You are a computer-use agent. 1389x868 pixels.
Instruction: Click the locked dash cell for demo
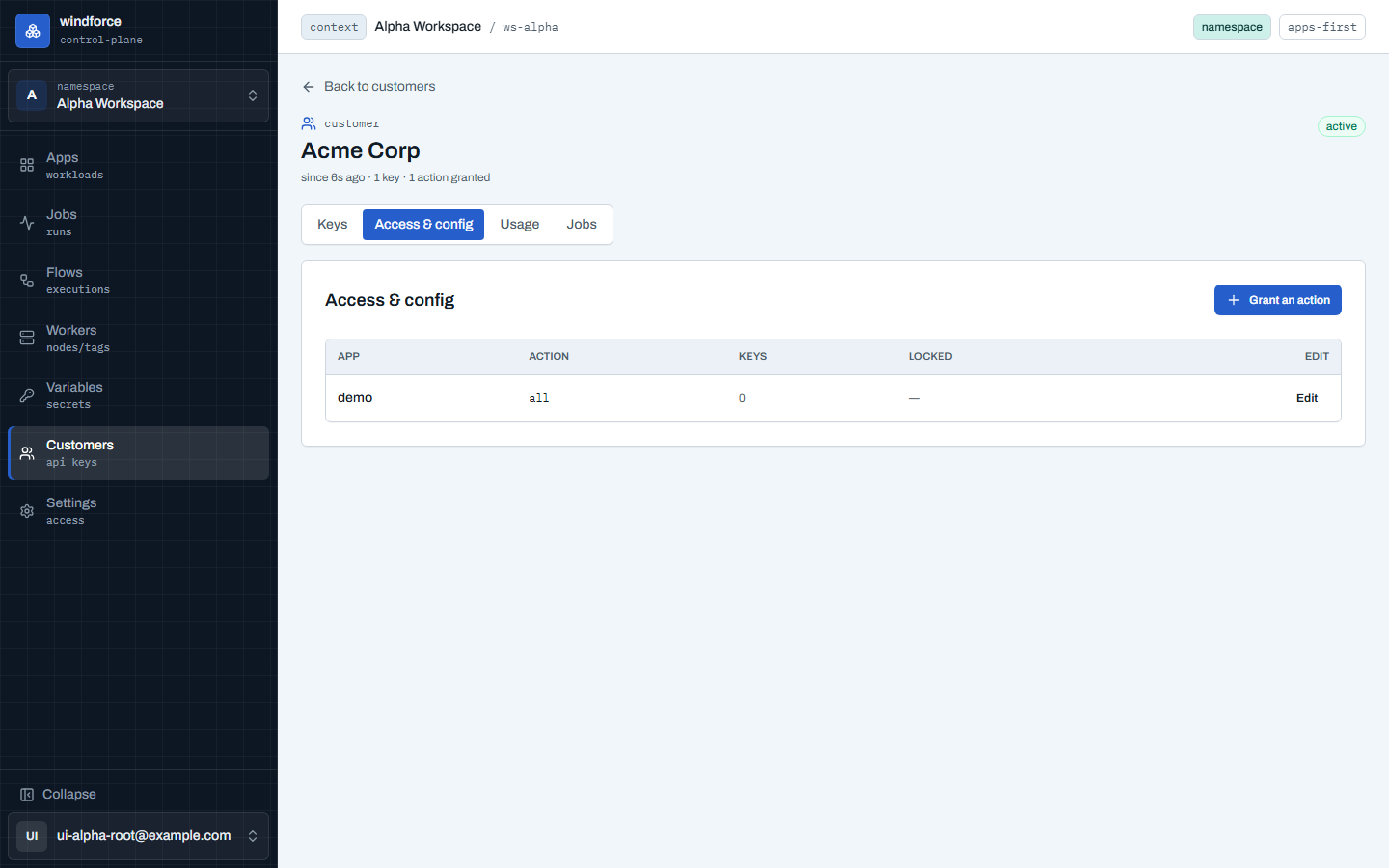click(x=914, y=398)
